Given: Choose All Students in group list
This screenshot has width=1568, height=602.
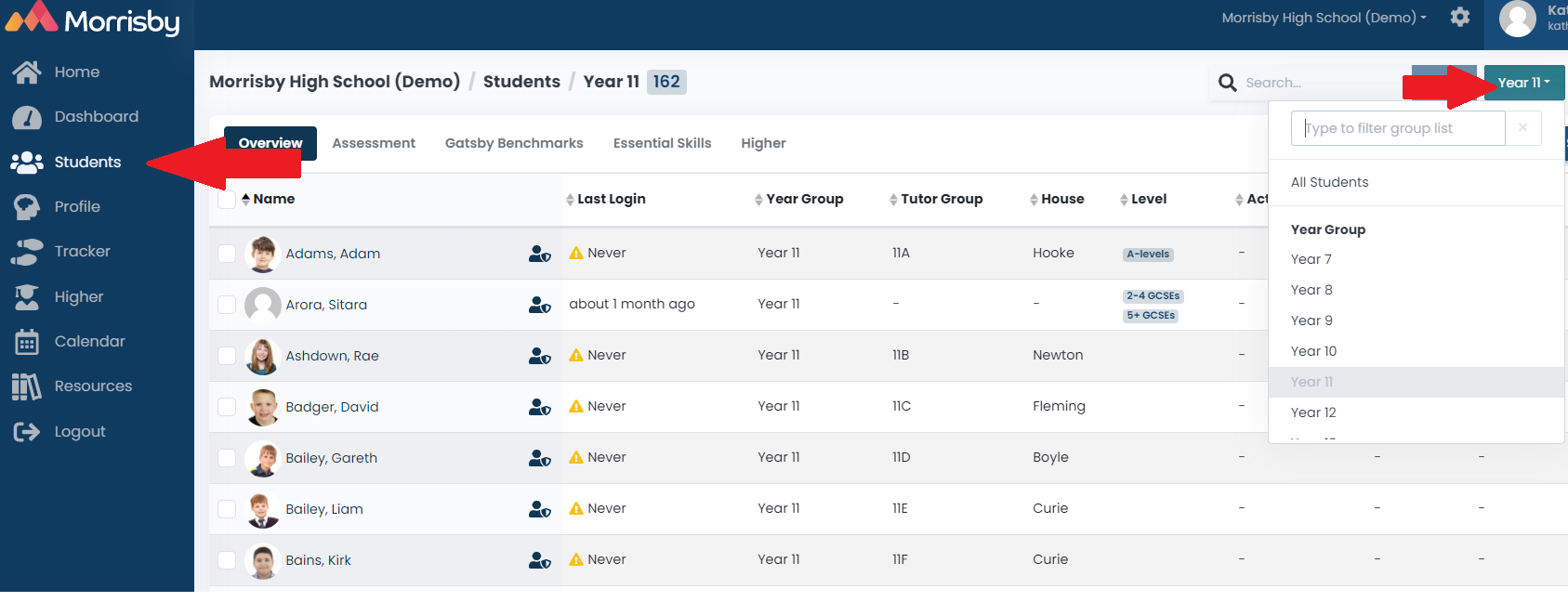Looking at the screenshot, I should point(1416,182).
